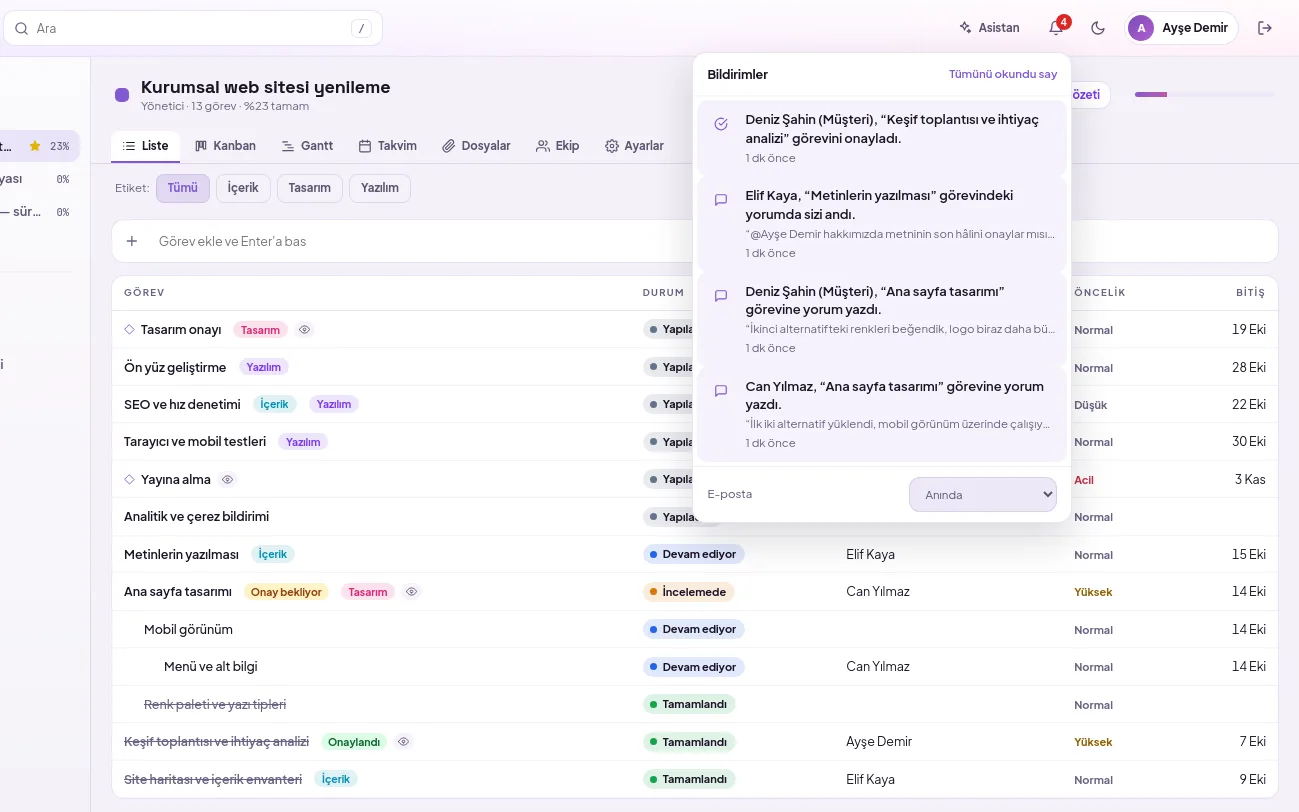Toggle dark mode moon icon
The width and height of the screenshot is (1299, 812).
[x=1098, y=28]
